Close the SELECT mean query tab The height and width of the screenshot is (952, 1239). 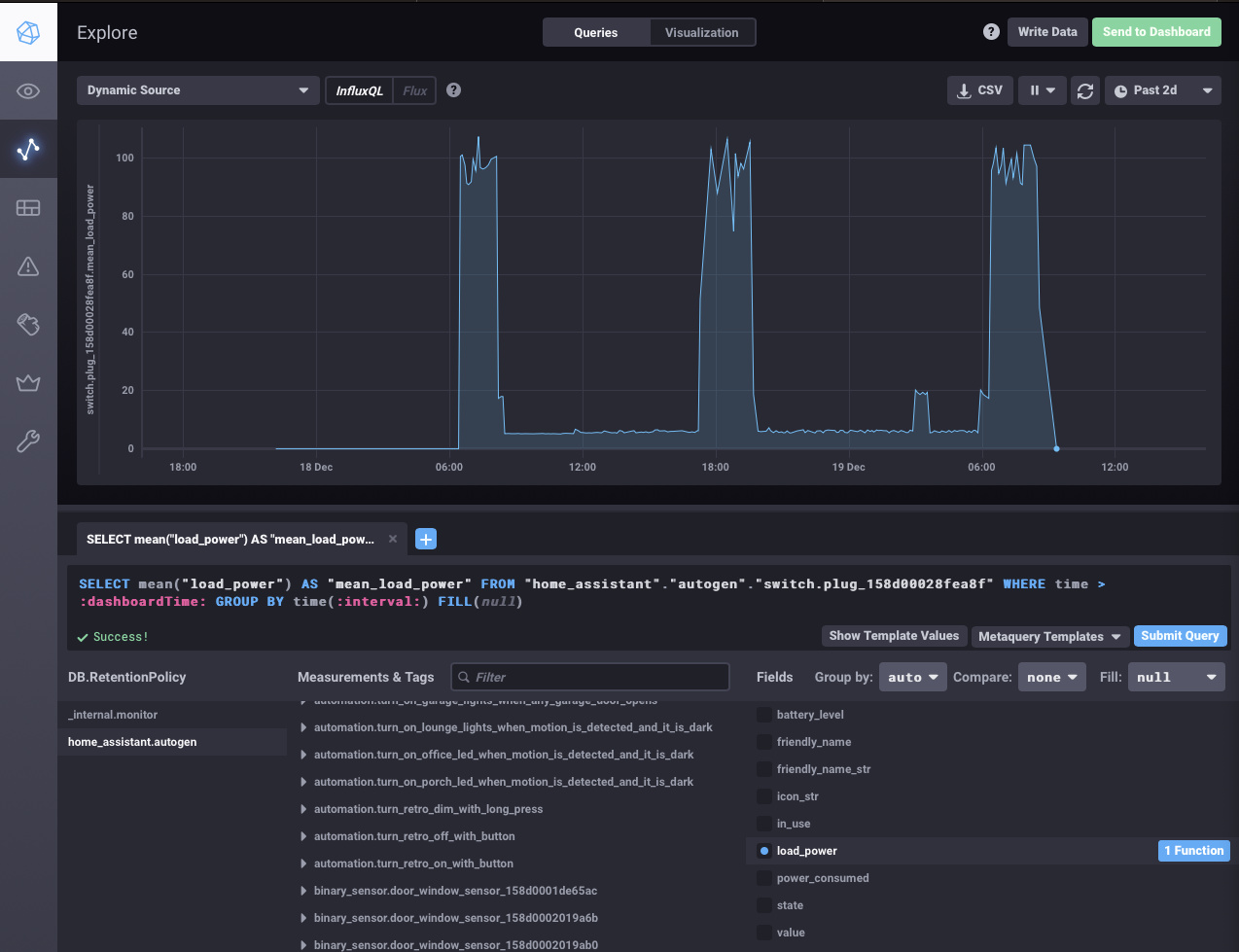[x=393, y=539]
